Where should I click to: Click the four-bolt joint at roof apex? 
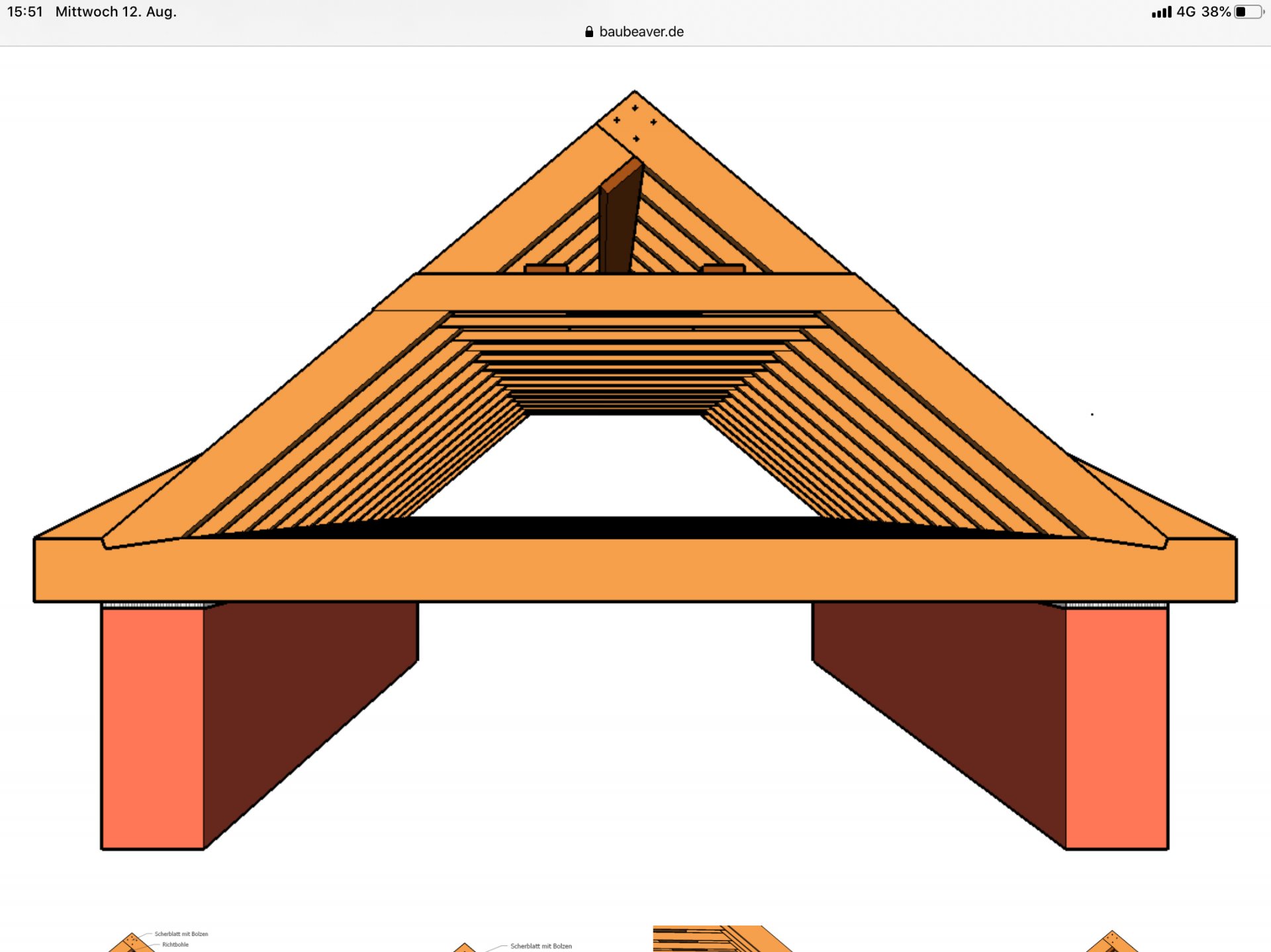point(634,122)
